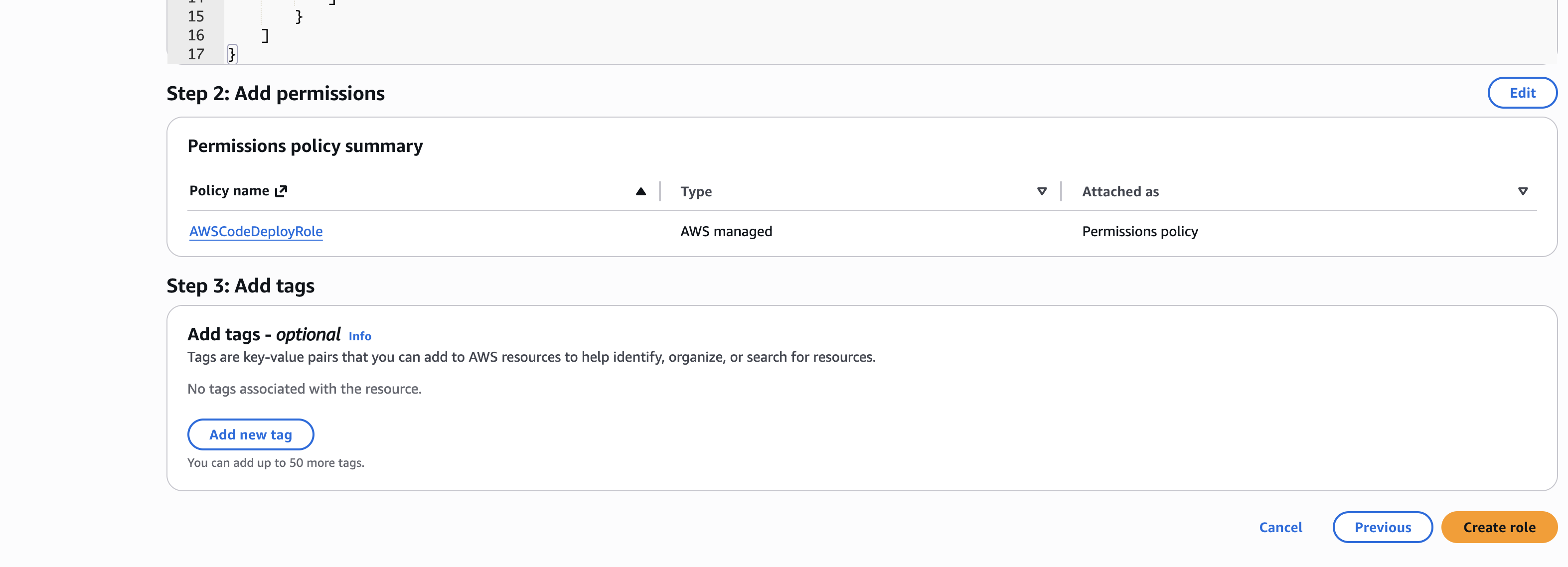Open the AWSCodeDeployRole policy link
1568x567 pixels.
pos(256,231)
